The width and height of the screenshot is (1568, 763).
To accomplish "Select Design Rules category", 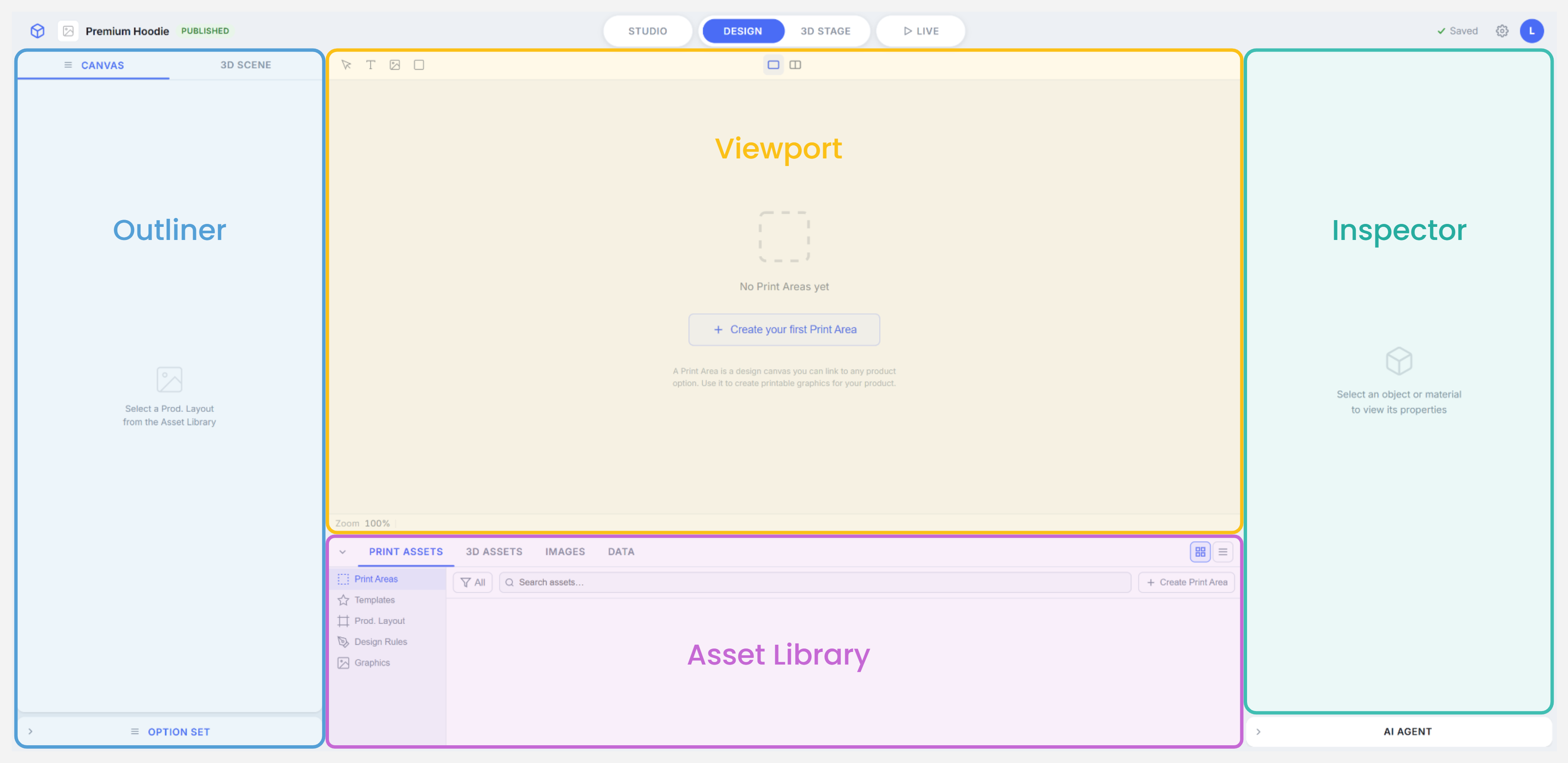I will [388, 642].
